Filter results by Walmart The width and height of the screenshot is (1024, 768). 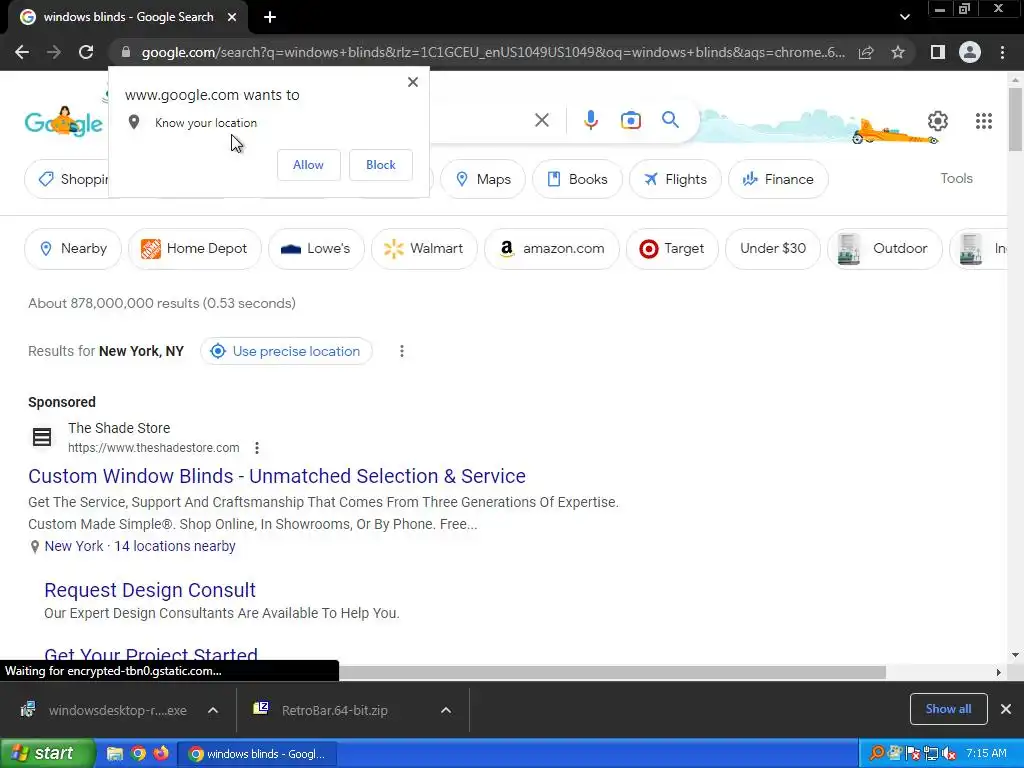click(424, 249)
